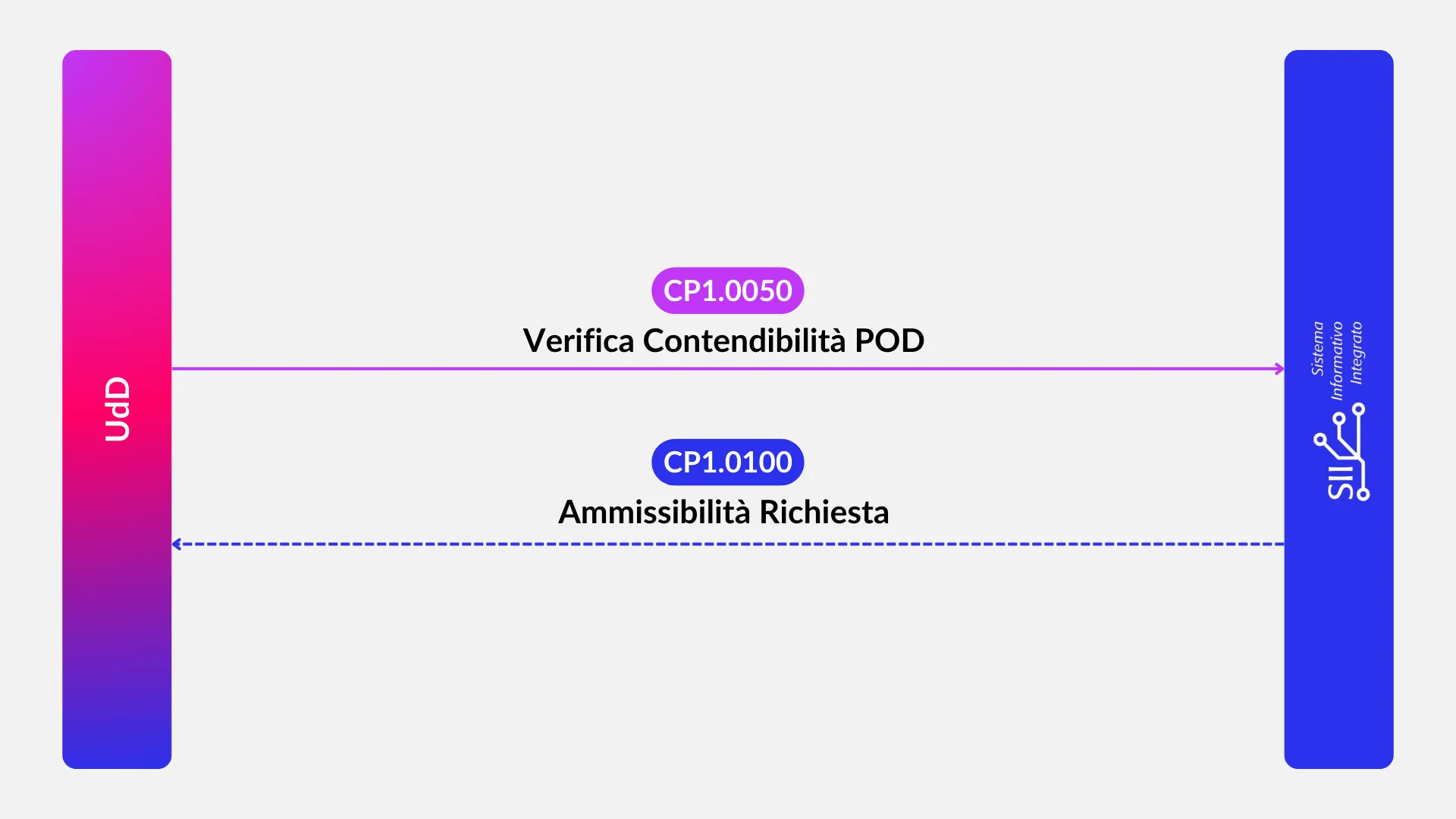The height and width of the screenshot is (819, 1456).
Task: Click the word POD in the request label
Action: [890, 340]
